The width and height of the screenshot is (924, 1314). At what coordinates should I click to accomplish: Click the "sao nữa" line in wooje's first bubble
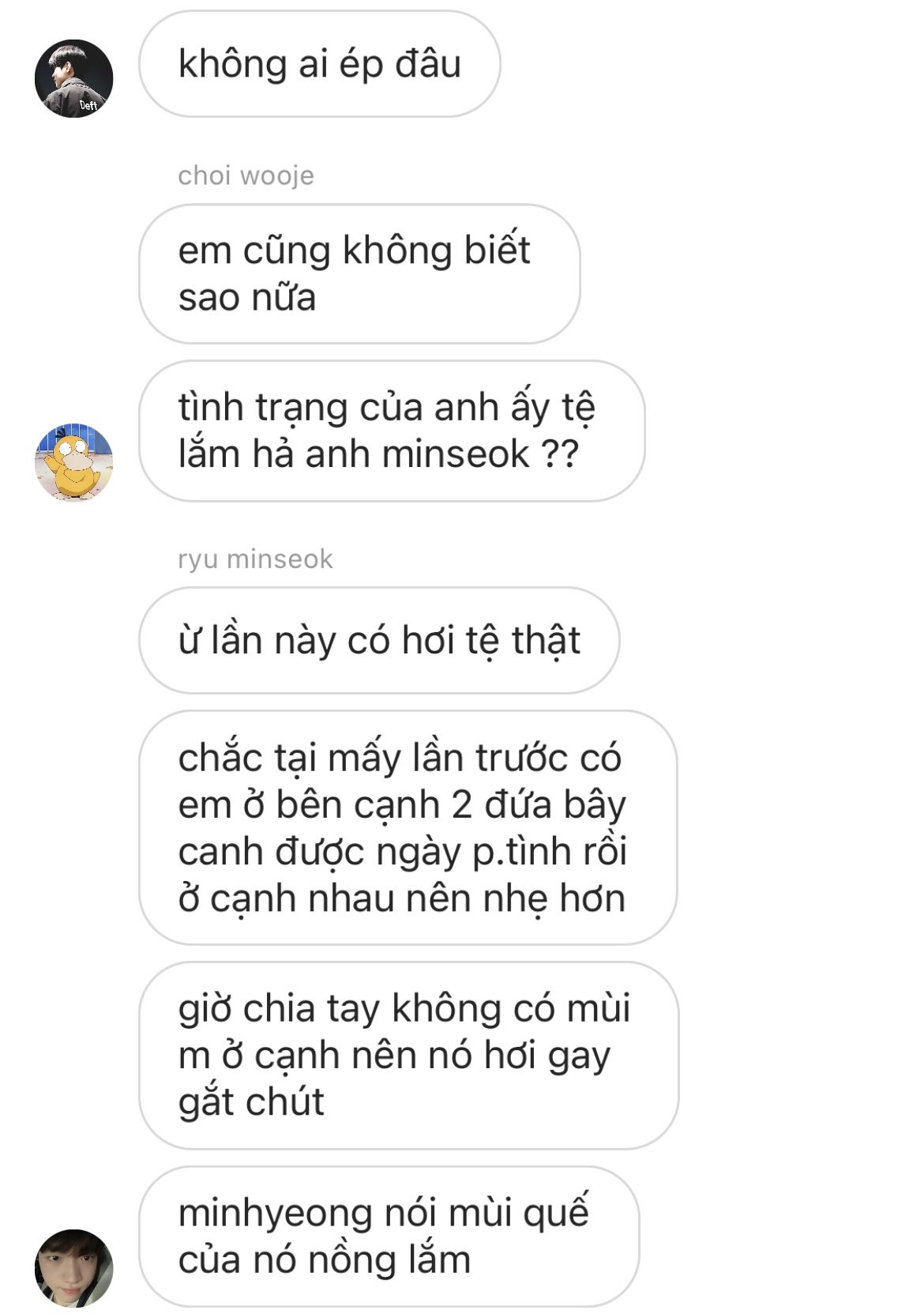[247, 298]
